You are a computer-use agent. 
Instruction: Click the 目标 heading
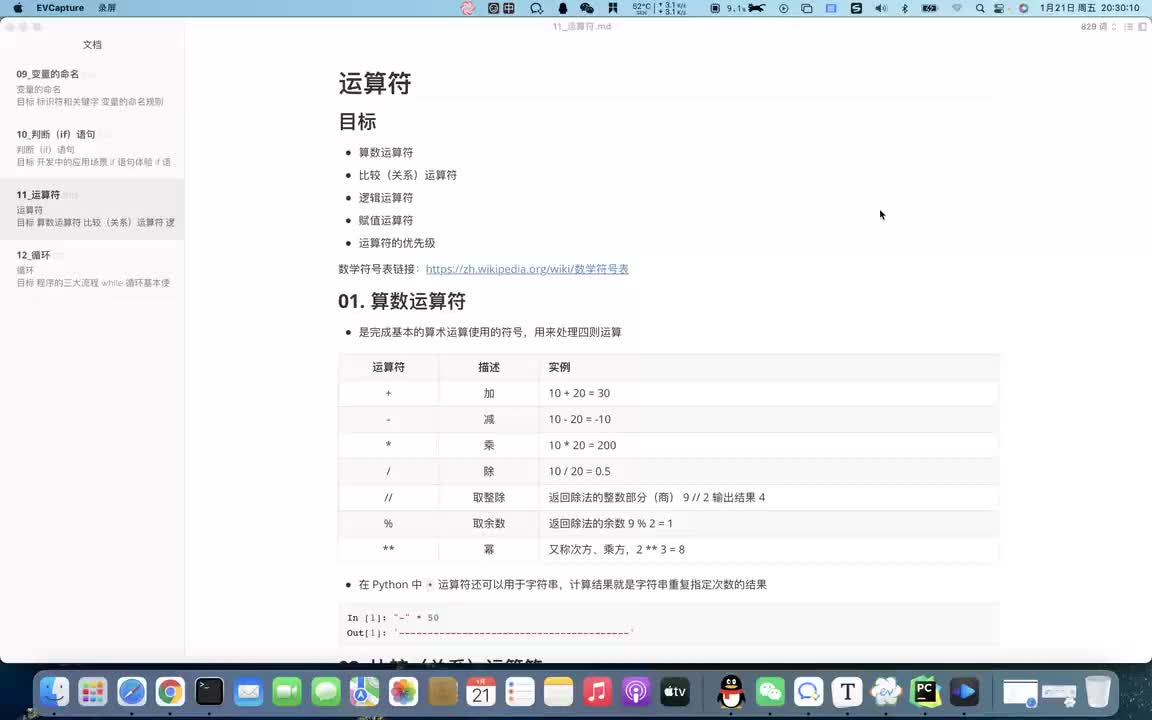click(x=357, y=121)
